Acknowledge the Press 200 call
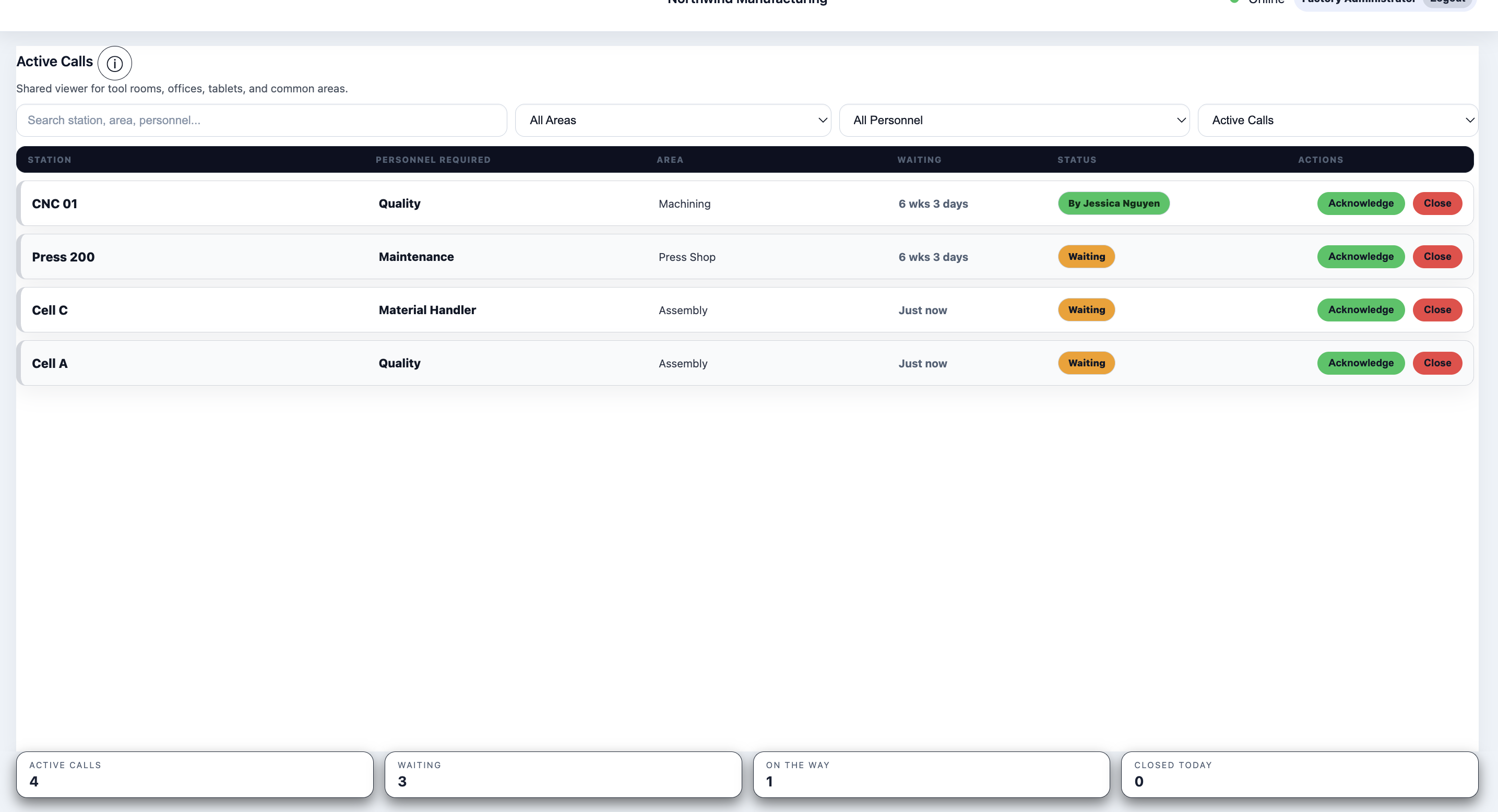 [x=1361, y=257]
